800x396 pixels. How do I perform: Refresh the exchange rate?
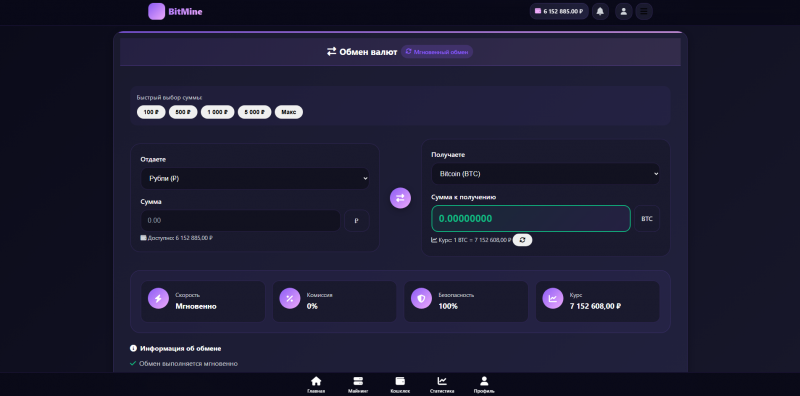click(x=522, y=240)
